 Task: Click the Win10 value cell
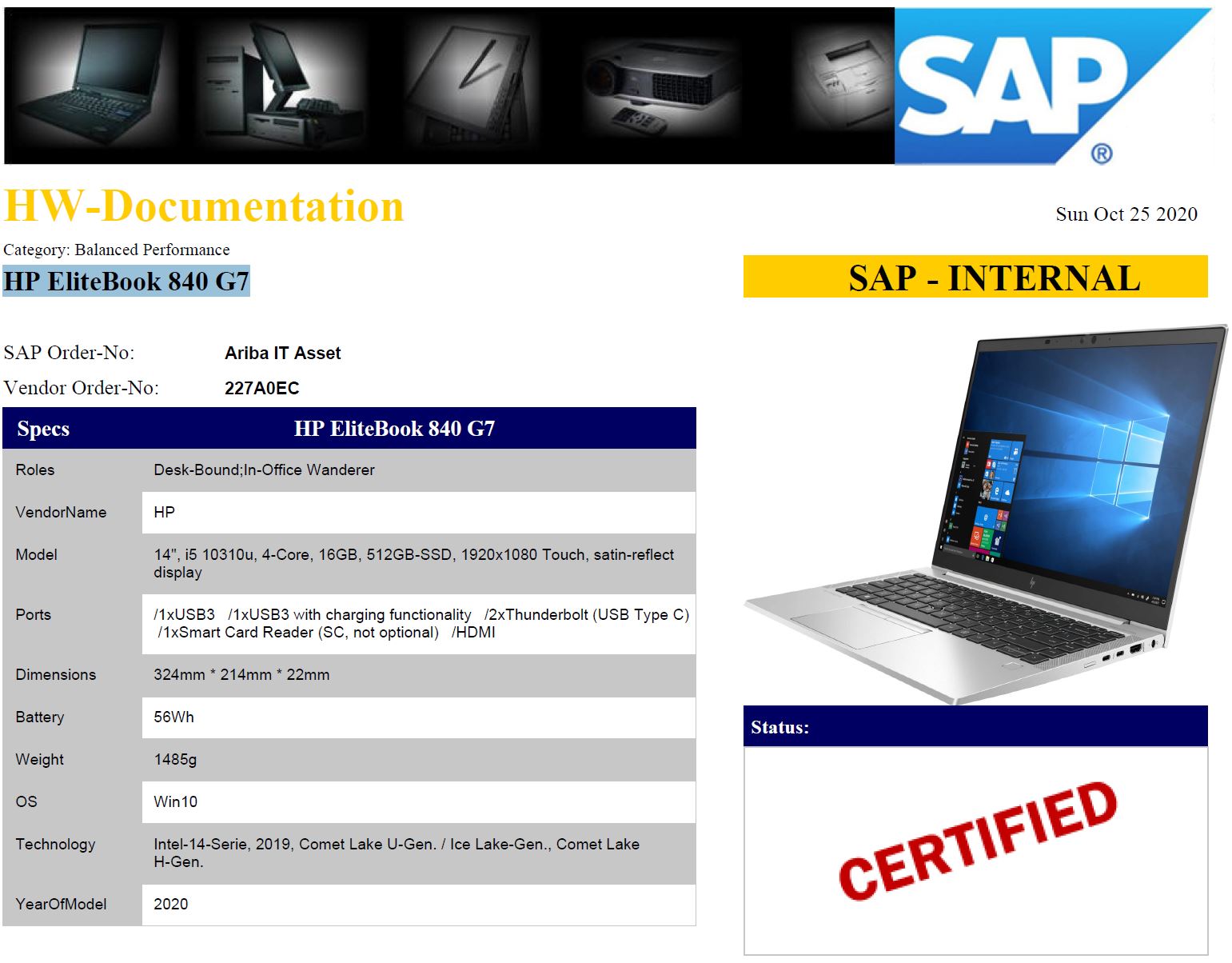pyautogui.click(x=419, y=802)
